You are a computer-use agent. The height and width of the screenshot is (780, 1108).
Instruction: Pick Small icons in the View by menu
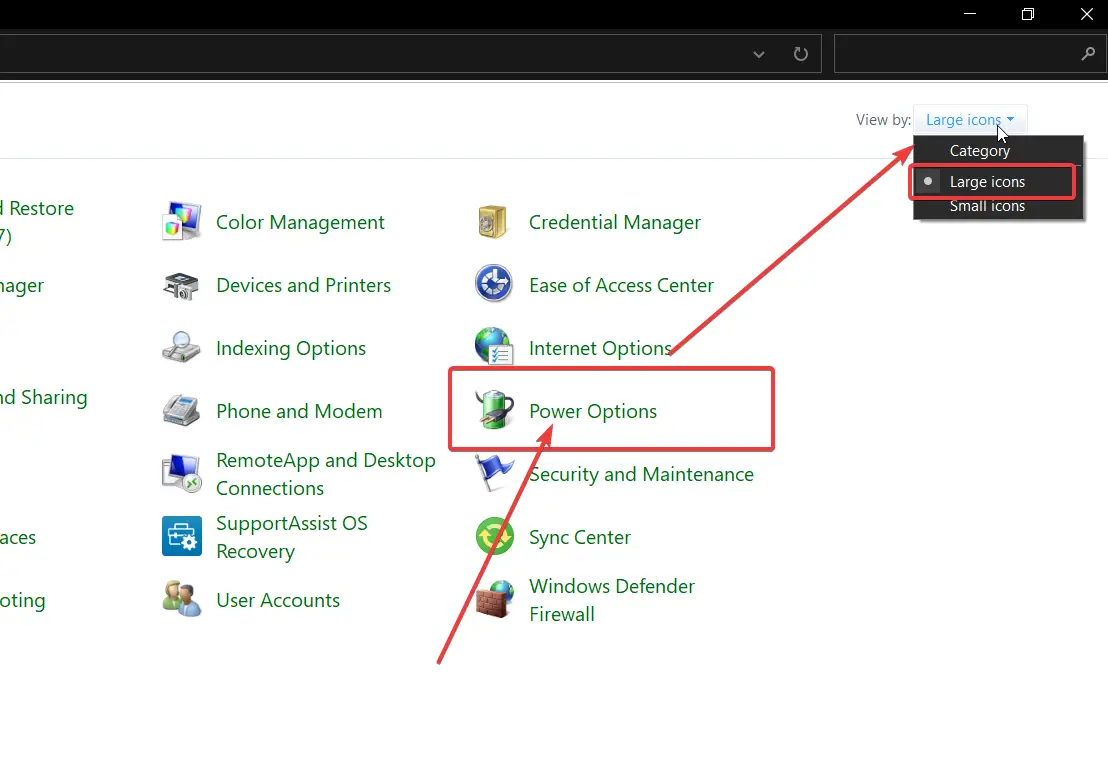click(998, 206)
